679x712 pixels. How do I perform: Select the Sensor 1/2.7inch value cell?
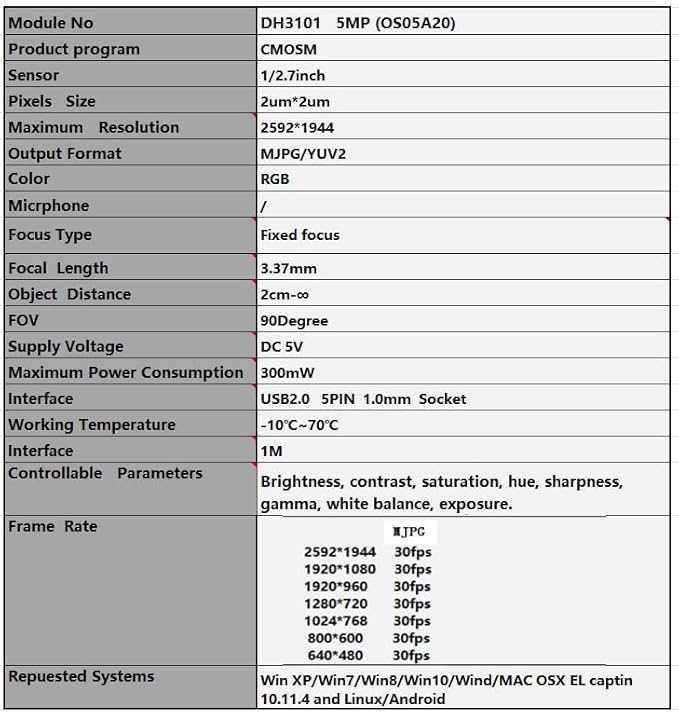point(463,74)
